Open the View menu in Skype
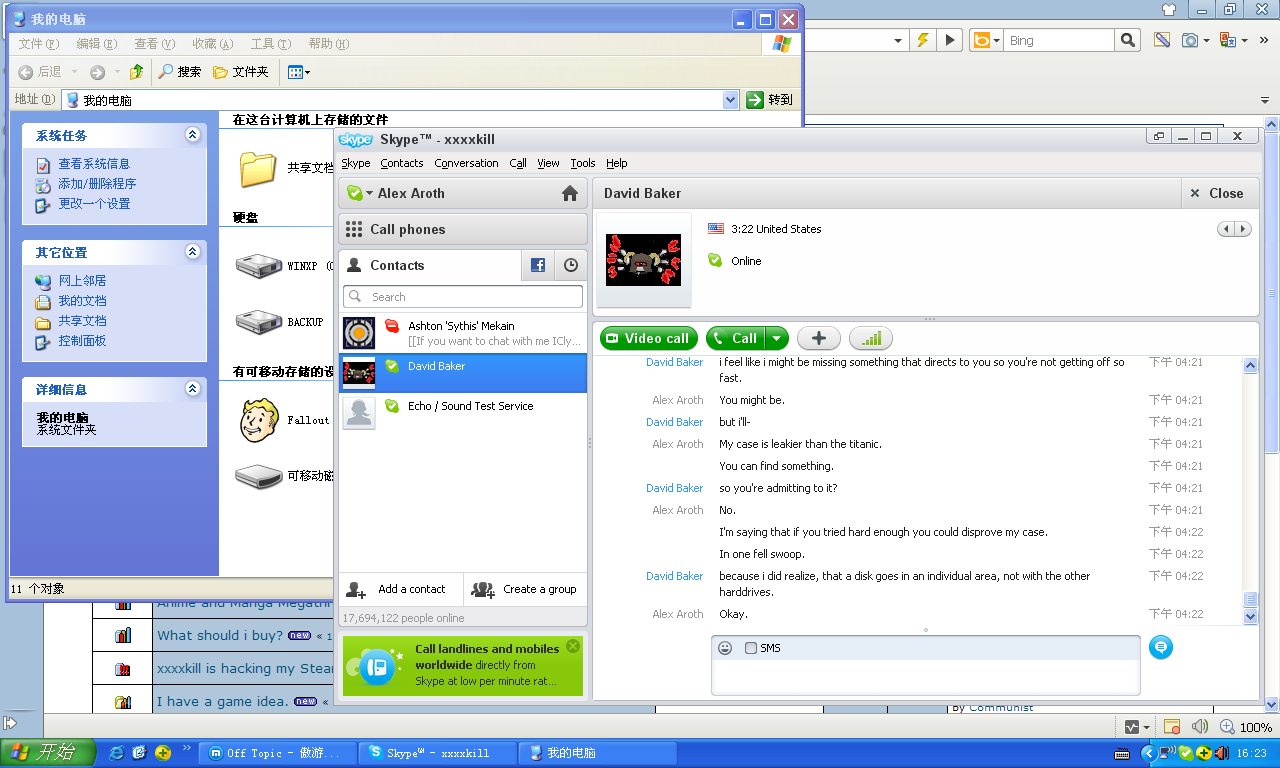Screen dimensions: 1280x768 (548, 163)
